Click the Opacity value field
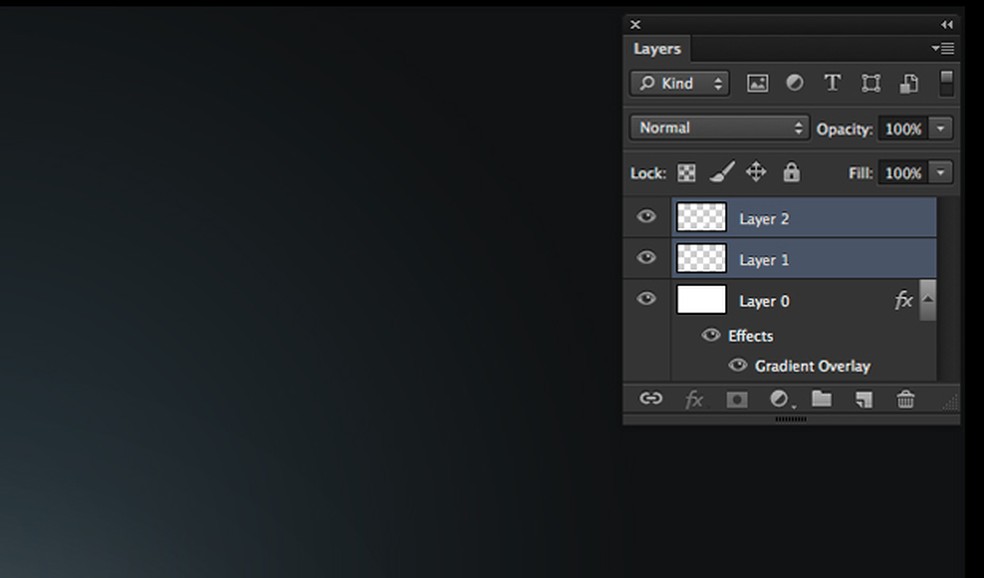 [x=903, y=129]
